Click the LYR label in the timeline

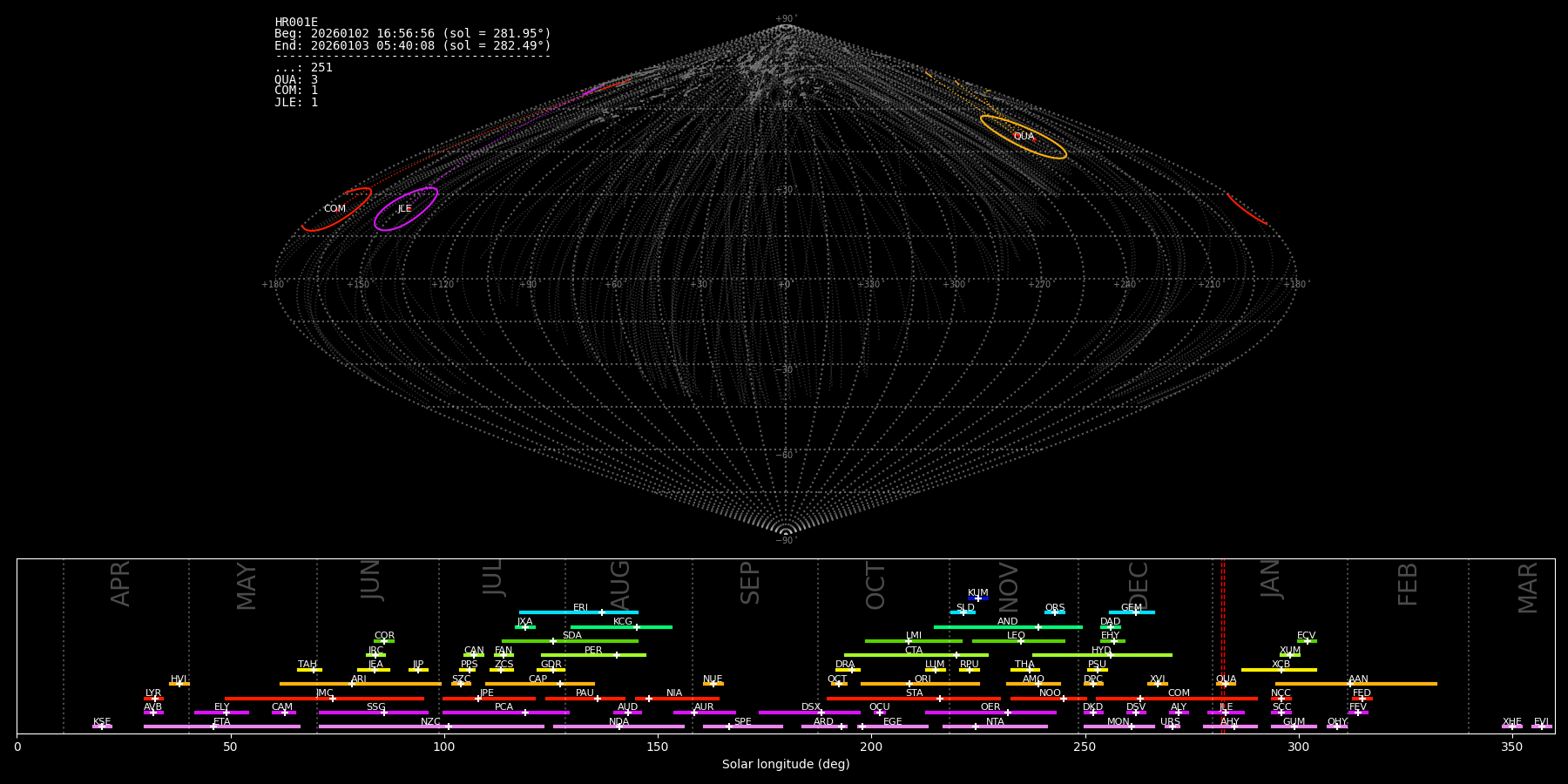tap(153, 693)
